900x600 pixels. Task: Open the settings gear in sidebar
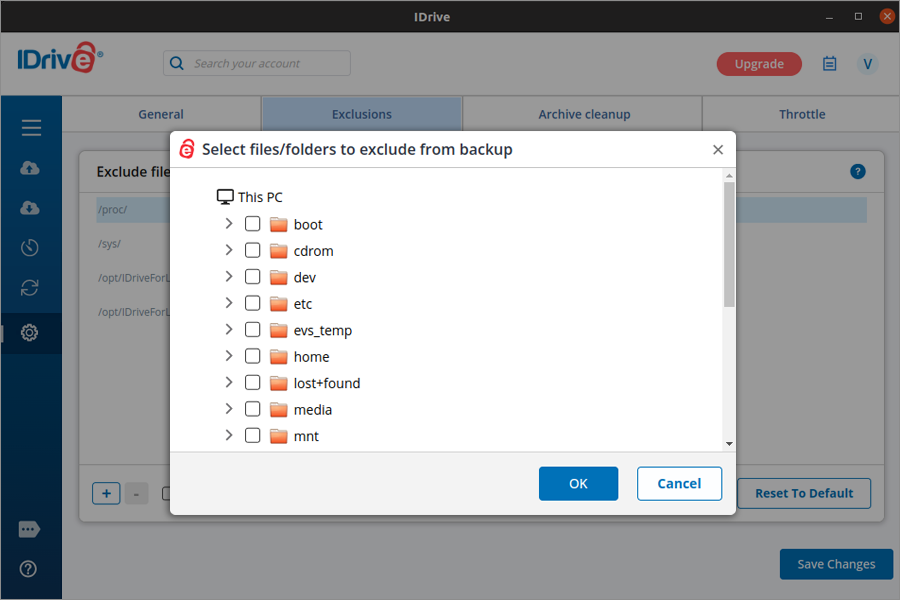[30, 332]
